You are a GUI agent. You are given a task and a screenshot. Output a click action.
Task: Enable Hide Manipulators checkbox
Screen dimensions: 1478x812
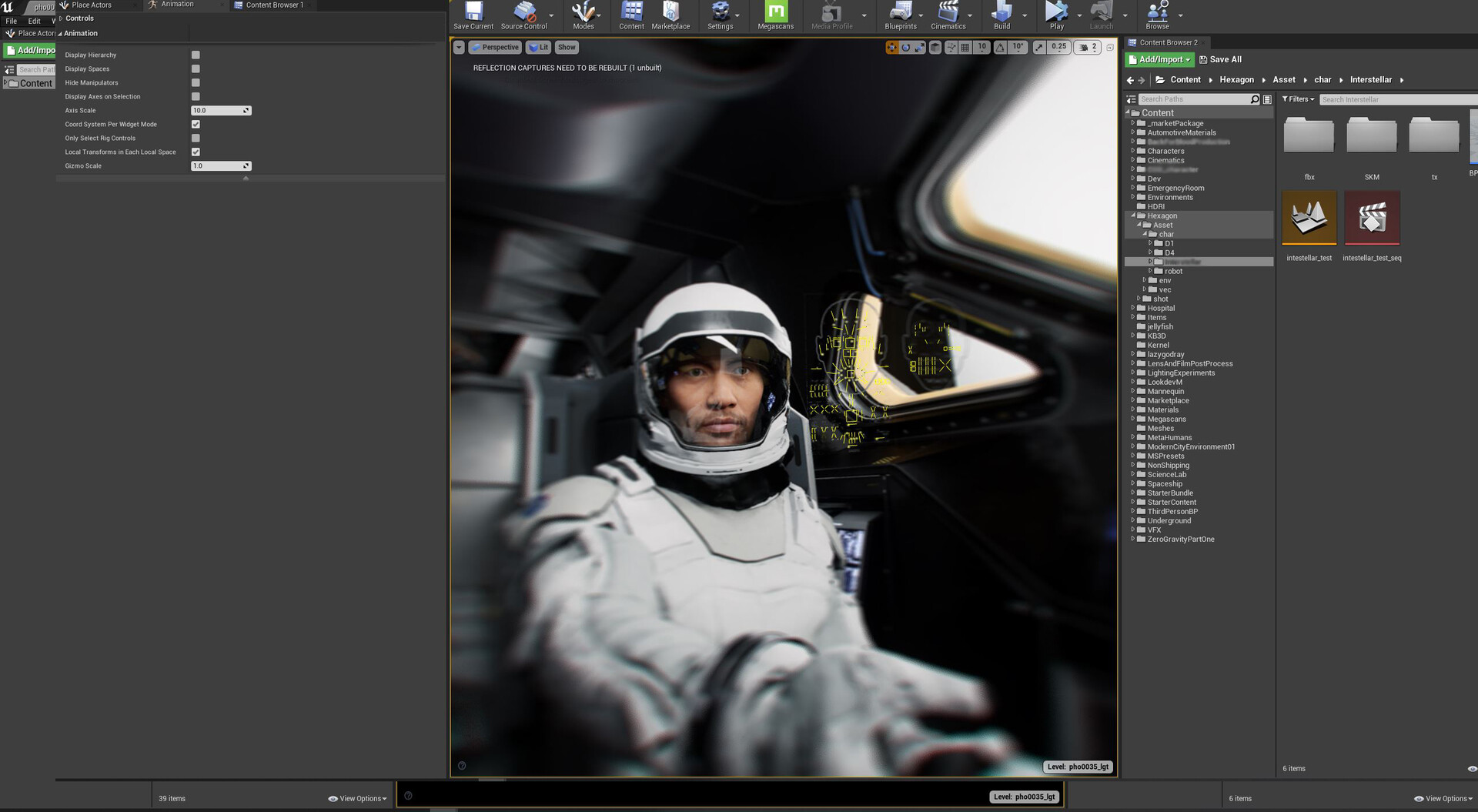pos(196,82)
